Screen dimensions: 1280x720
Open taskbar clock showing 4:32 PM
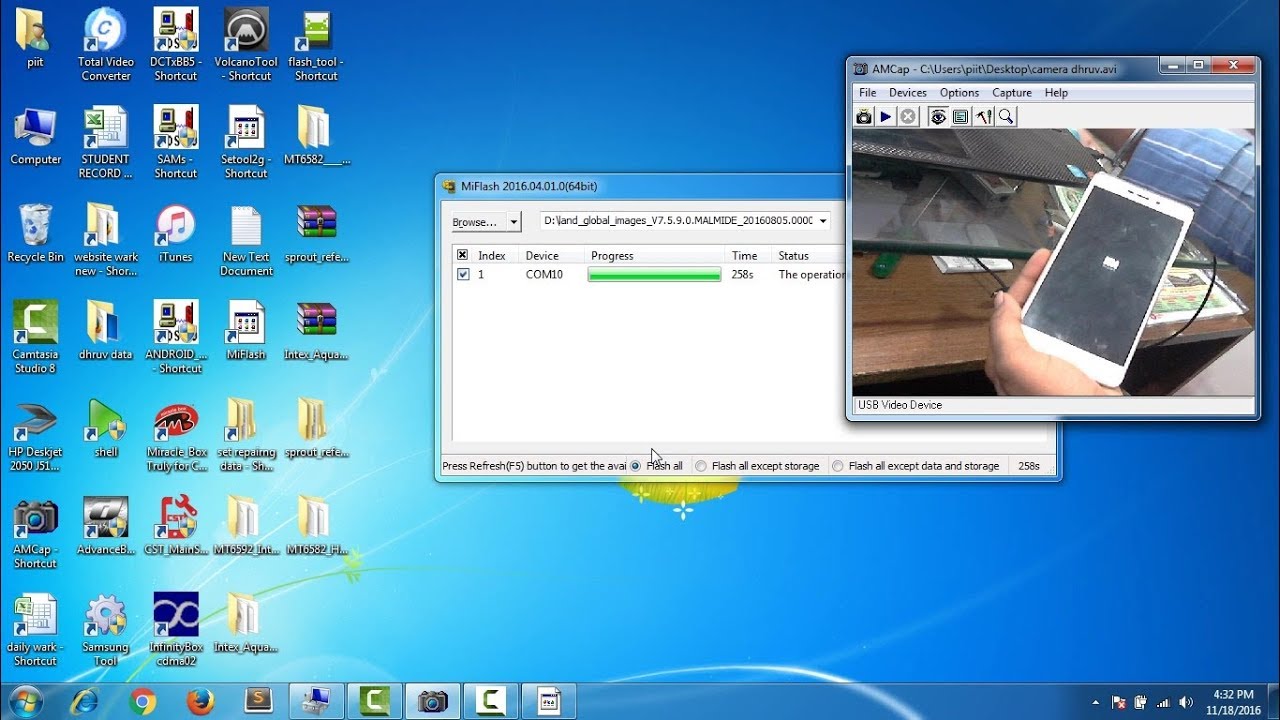[x=1232, y=702]
